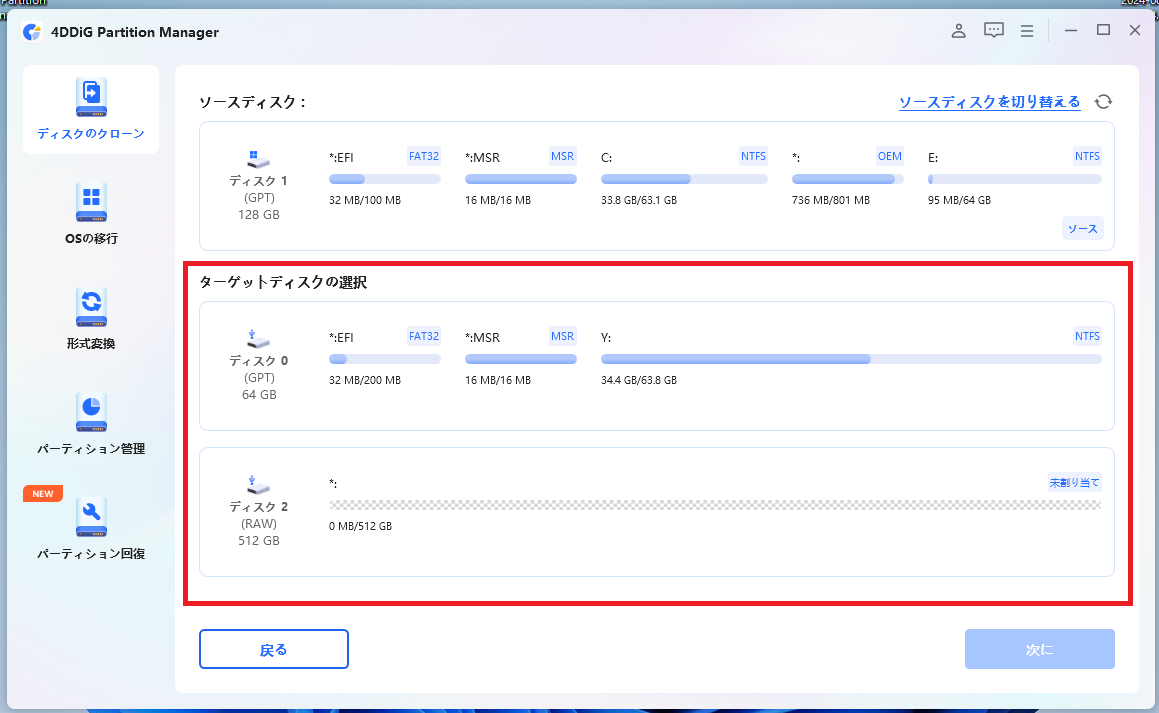Click 形式変換 sidebar label
1159x713 pixels.
pos(91,344)
